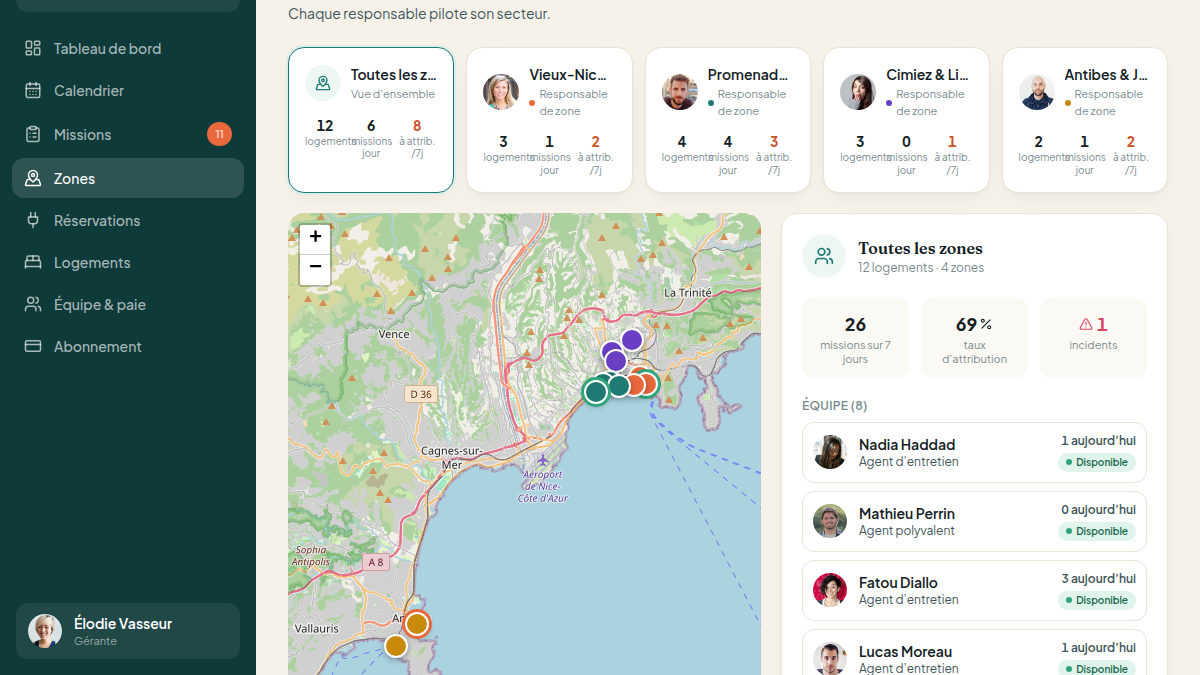
Task: Click the '69 % taux d'attribution' tile
Action: pos(974,338)
